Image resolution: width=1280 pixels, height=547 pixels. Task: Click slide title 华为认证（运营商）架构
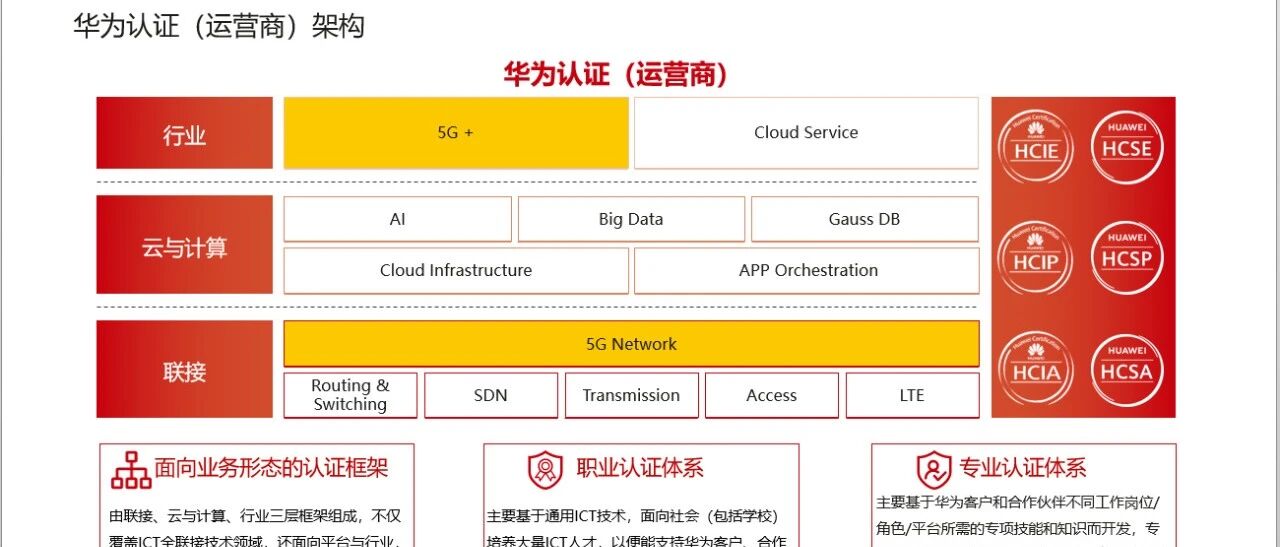coord(219,26)
